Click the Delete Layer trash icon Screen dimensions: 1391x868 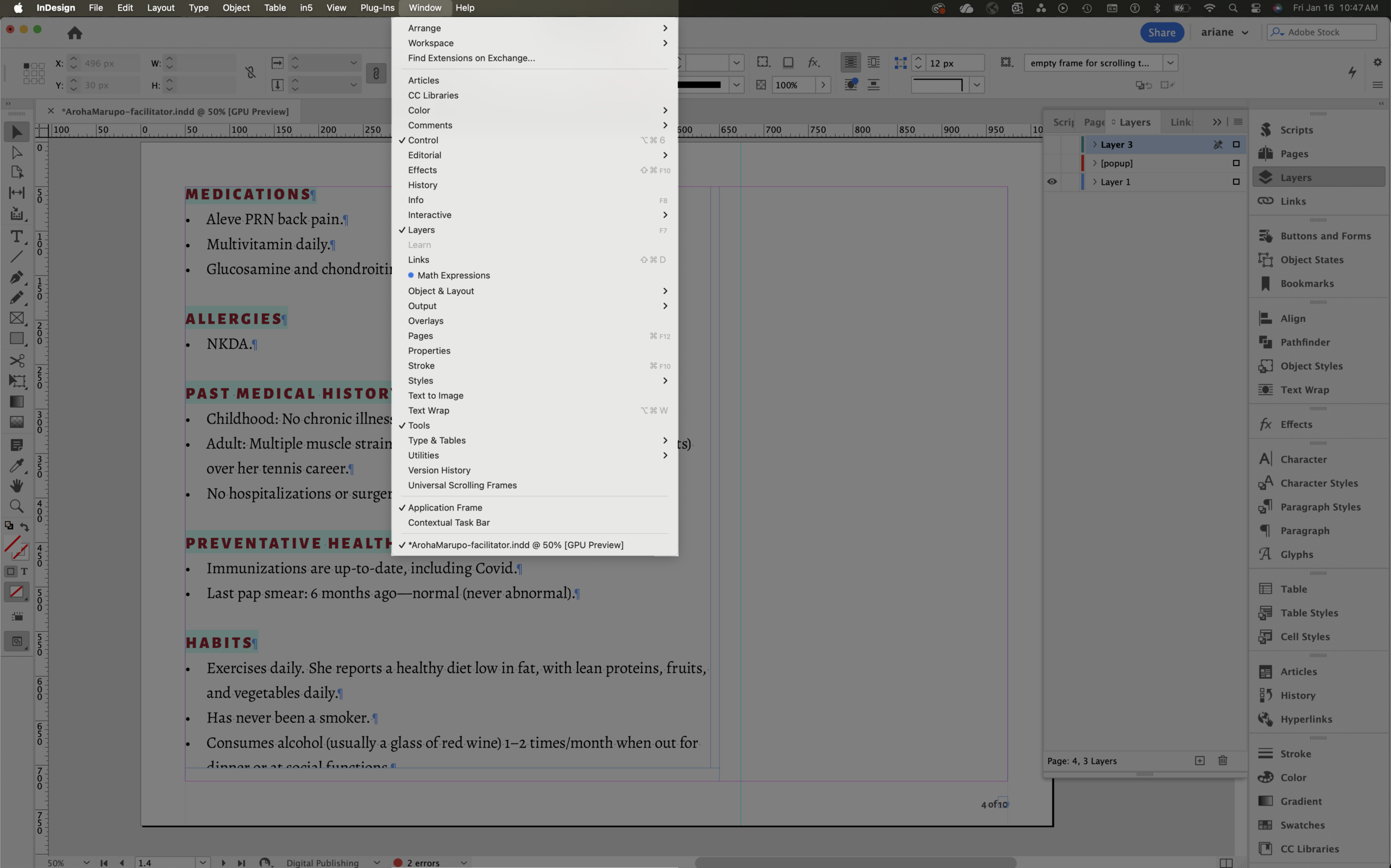click(1222, 760)
